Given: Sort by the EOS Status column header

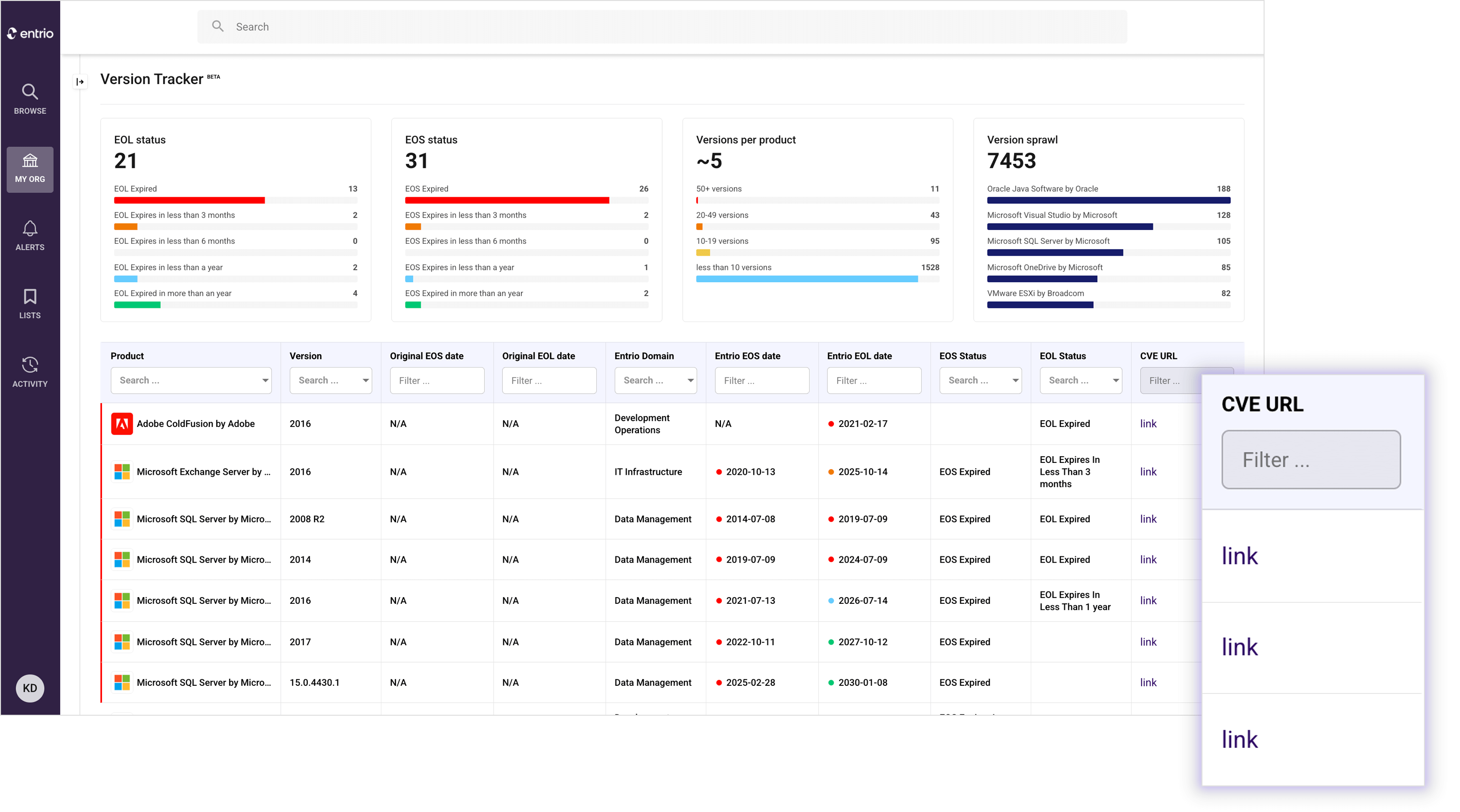Looking at the screenshot, I should click(x=962, y=356).
